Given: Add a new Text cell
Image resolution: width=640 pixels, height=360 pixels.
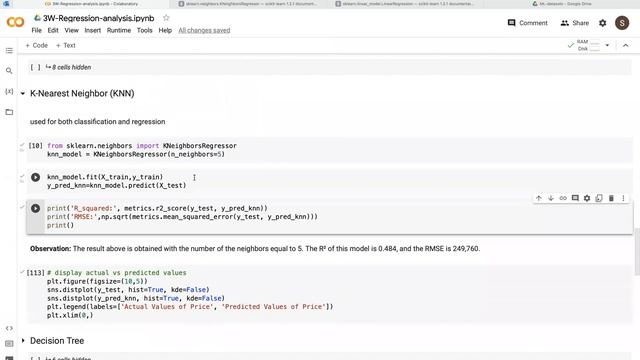Looking at the screenshot, I should [66, 45].
